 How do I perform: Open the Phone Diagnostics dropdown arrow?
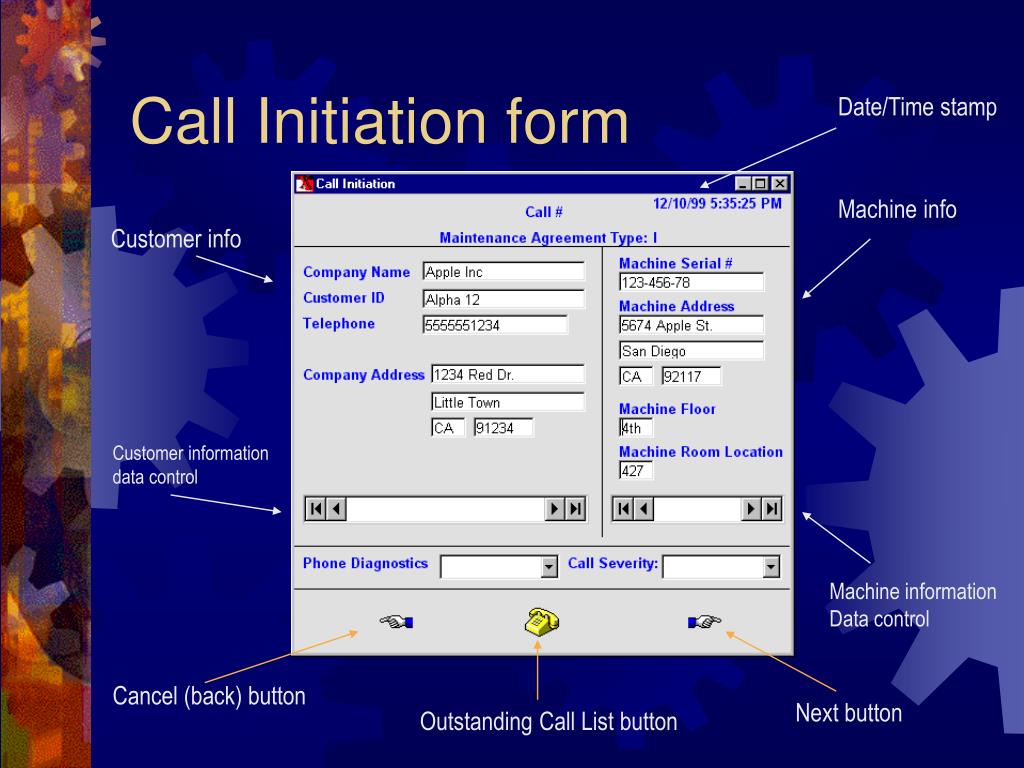549,567
